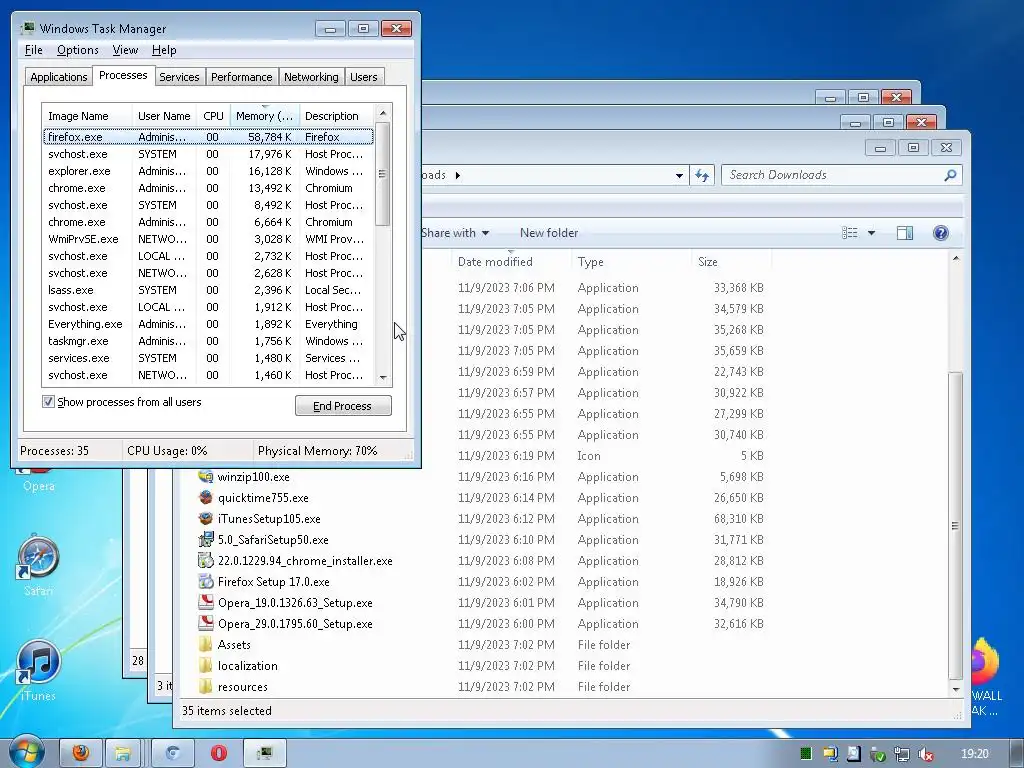The image size is (1024, 768).
Task: Click the process list scrollbar thumb
Action: (x=383, y=174)
